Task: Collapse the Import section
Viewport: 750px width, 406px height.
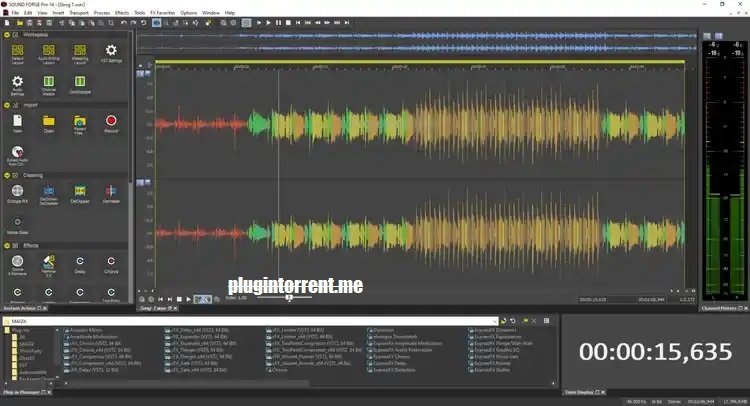Action: pos(7,105)
